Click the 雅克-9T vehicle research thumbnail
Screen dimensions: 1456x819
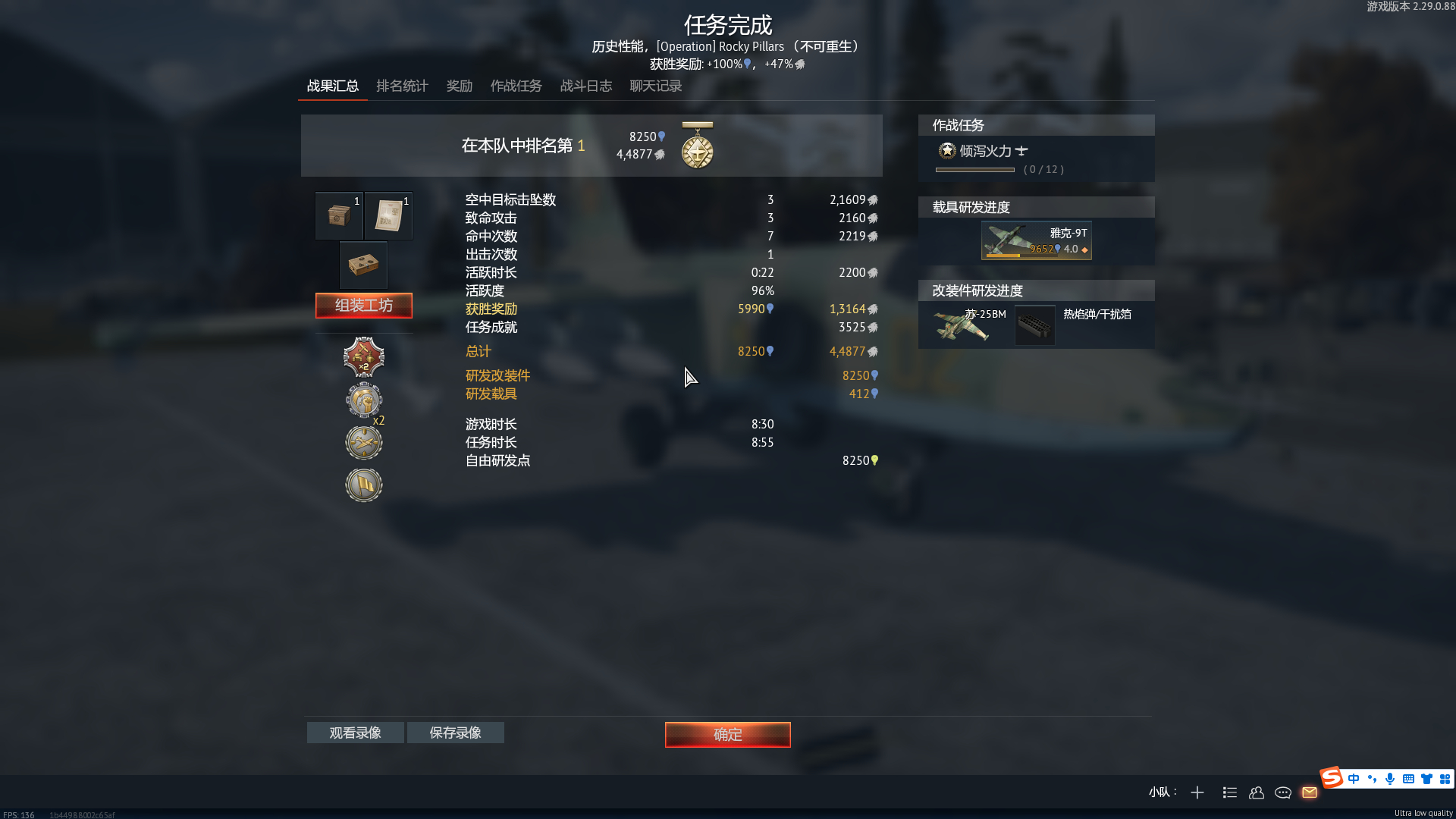point(1037,240)
